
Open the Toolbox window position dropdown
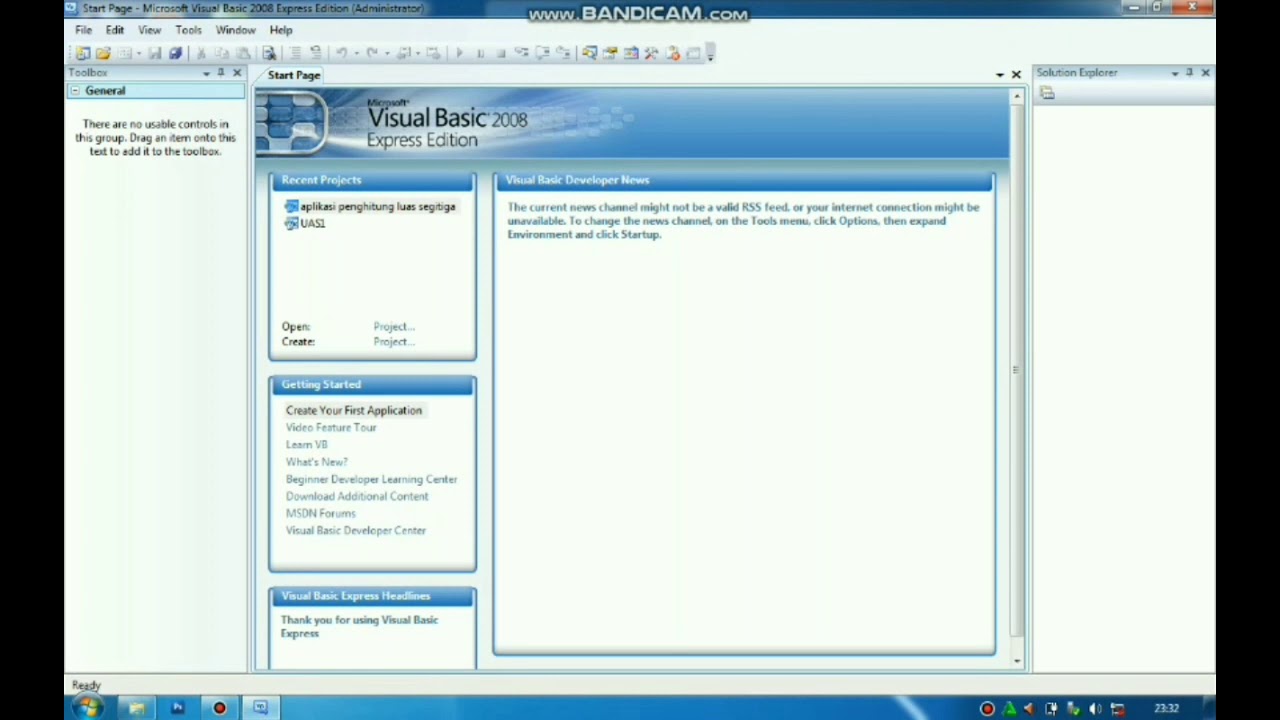coord(206,73)
